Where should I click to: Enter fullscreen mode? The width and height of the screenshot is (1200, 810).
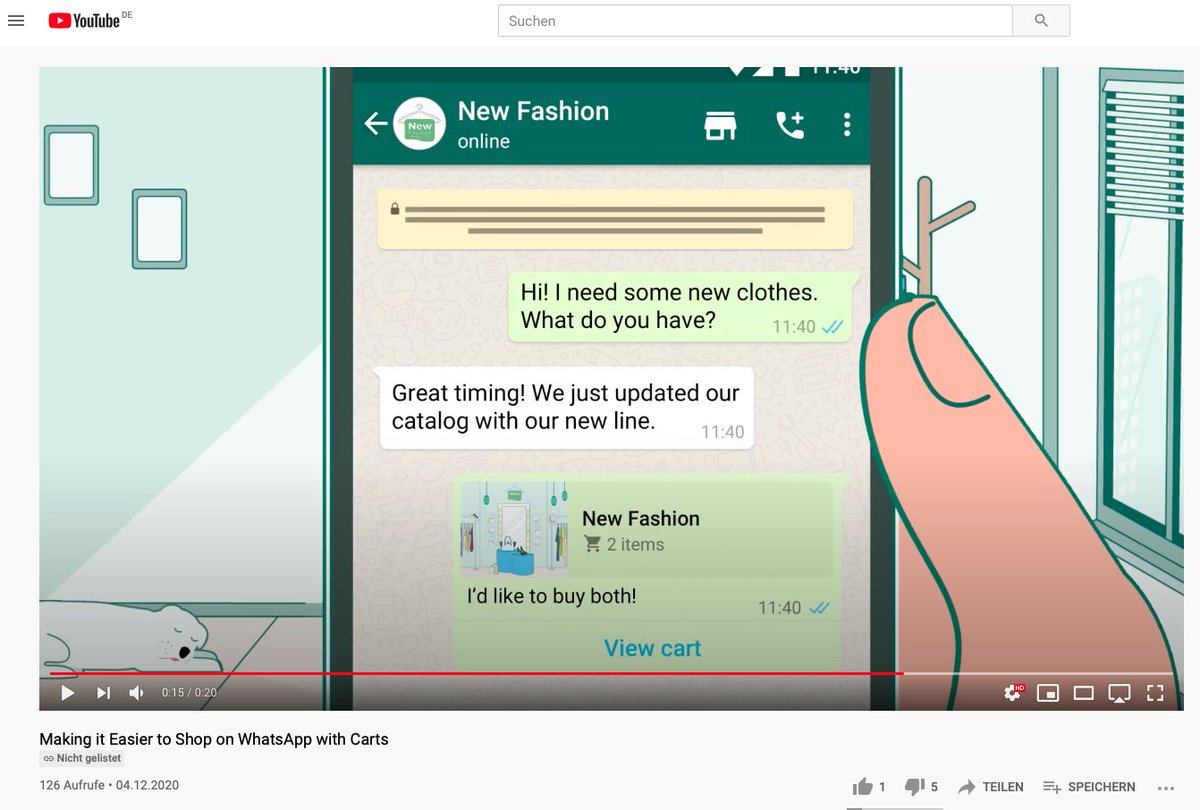[x=1155, y=692]
